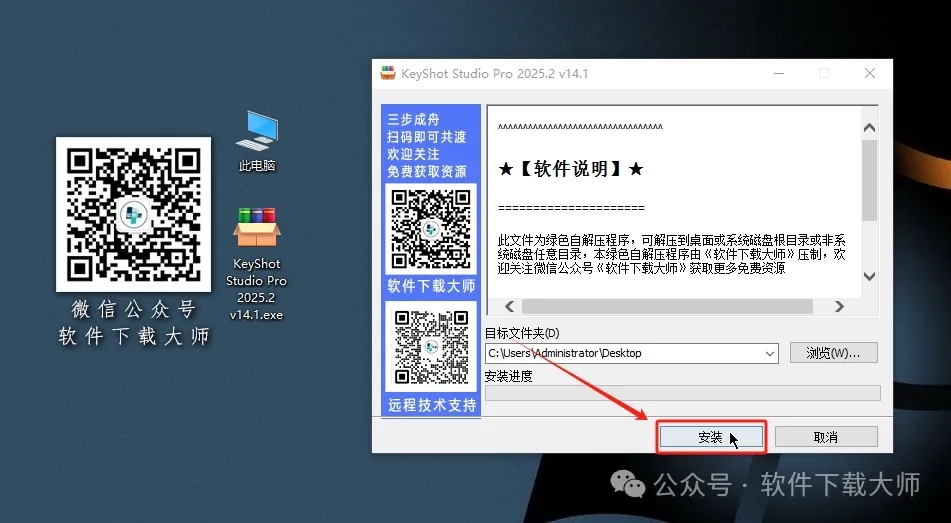The height and width of the screenshot is (523, 951).
Task: Click the text area scroll down arrow
Action: coord(869,276)
